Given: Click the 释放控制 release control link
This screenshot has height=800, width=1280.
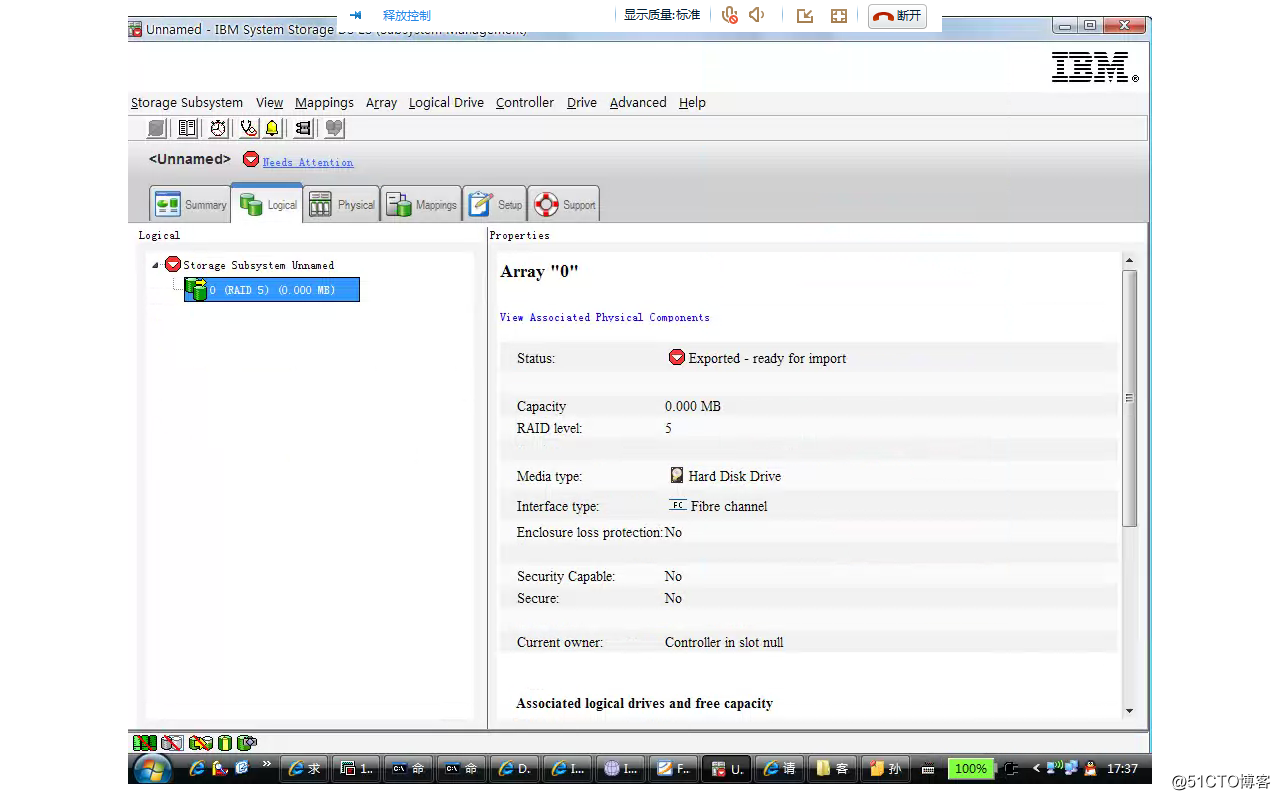Looking at the screenshot, I should (407, 15).
